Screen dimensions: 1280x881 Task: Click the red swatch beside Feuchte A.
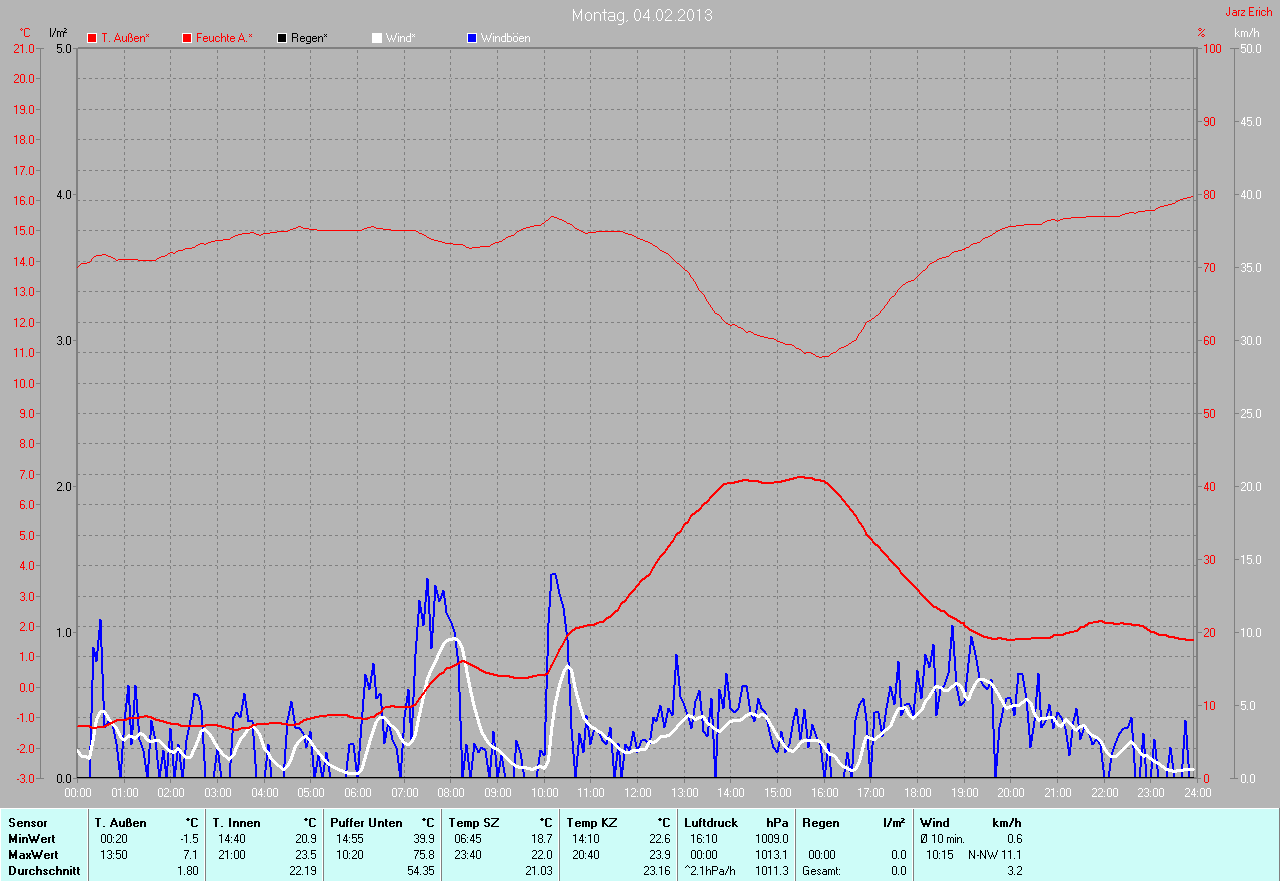click(187, 38)
